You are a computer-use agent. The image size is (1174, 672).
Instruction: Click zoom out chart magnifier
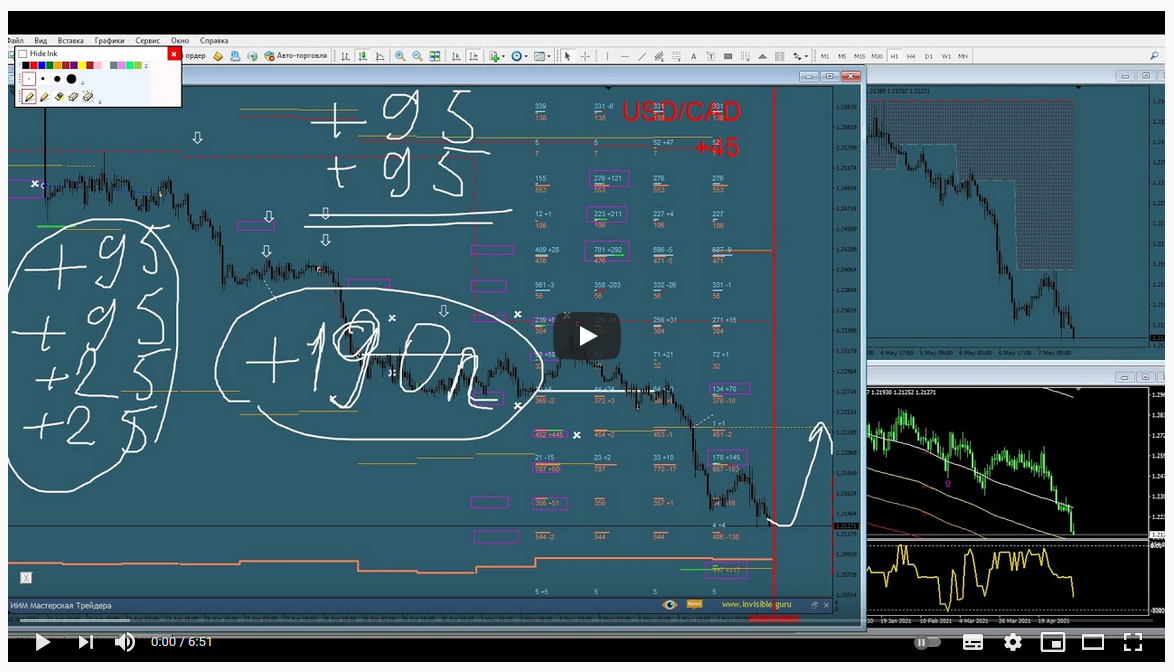coord(417,56)
